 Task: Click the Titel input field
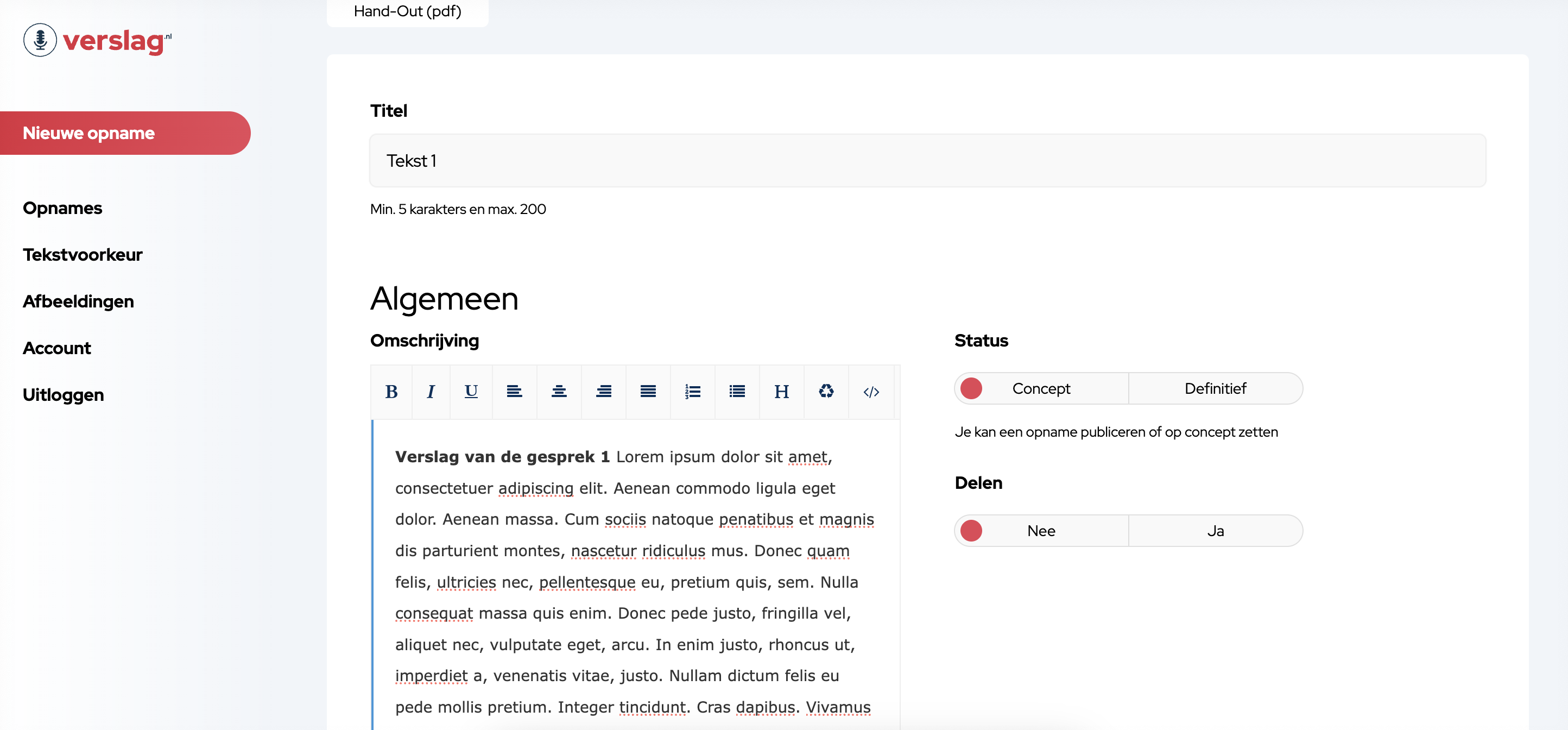click(x=927, y=161)
